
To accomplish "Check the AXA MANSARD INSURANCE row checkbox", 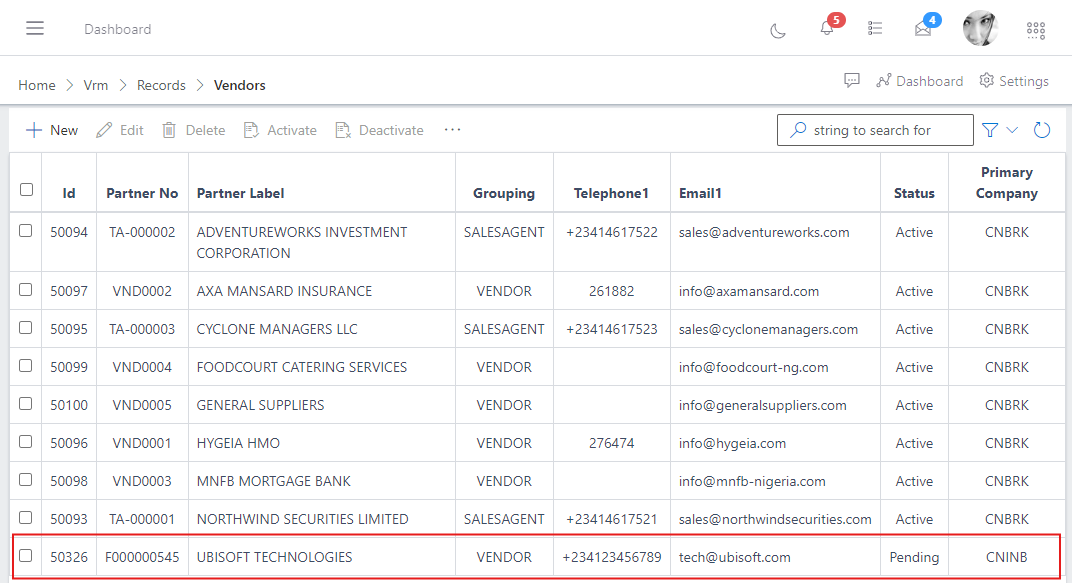I will (x=25, y=290).
